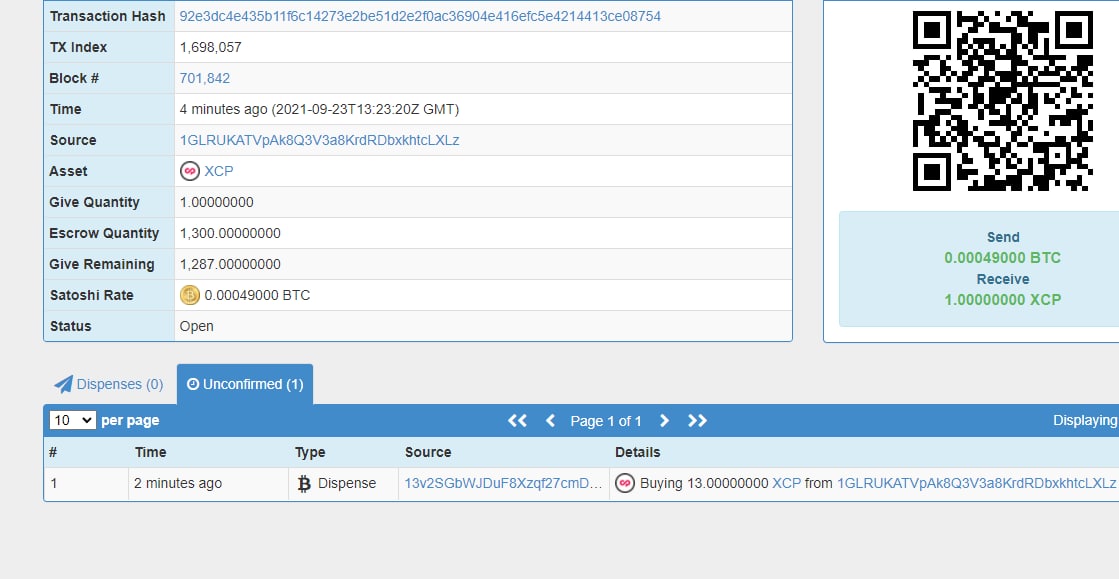1119x579 pixels.
Task: Open the 13v2SGbWJDuF8 source address link
Action: 503,483
